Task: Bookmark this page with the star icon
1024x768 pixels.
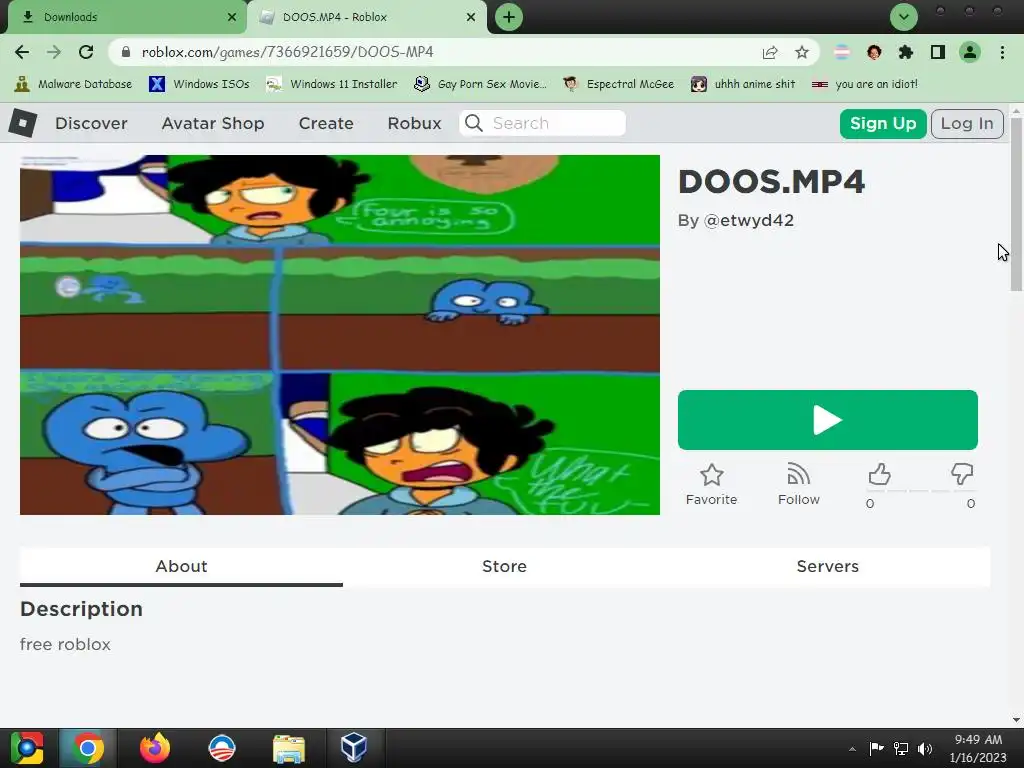Action: 802,52
